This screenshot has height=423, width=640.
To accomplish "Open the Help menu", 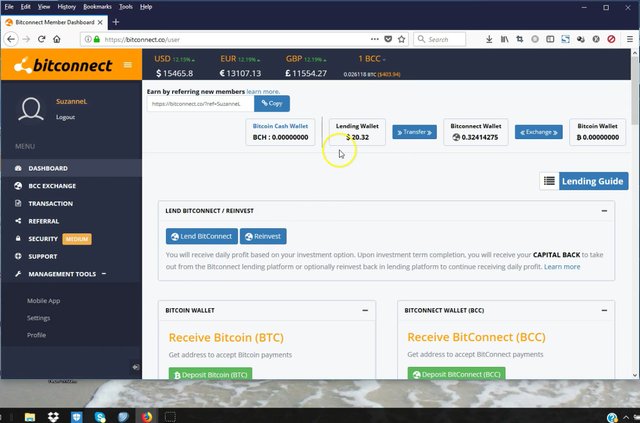I will tap(146, 7).
